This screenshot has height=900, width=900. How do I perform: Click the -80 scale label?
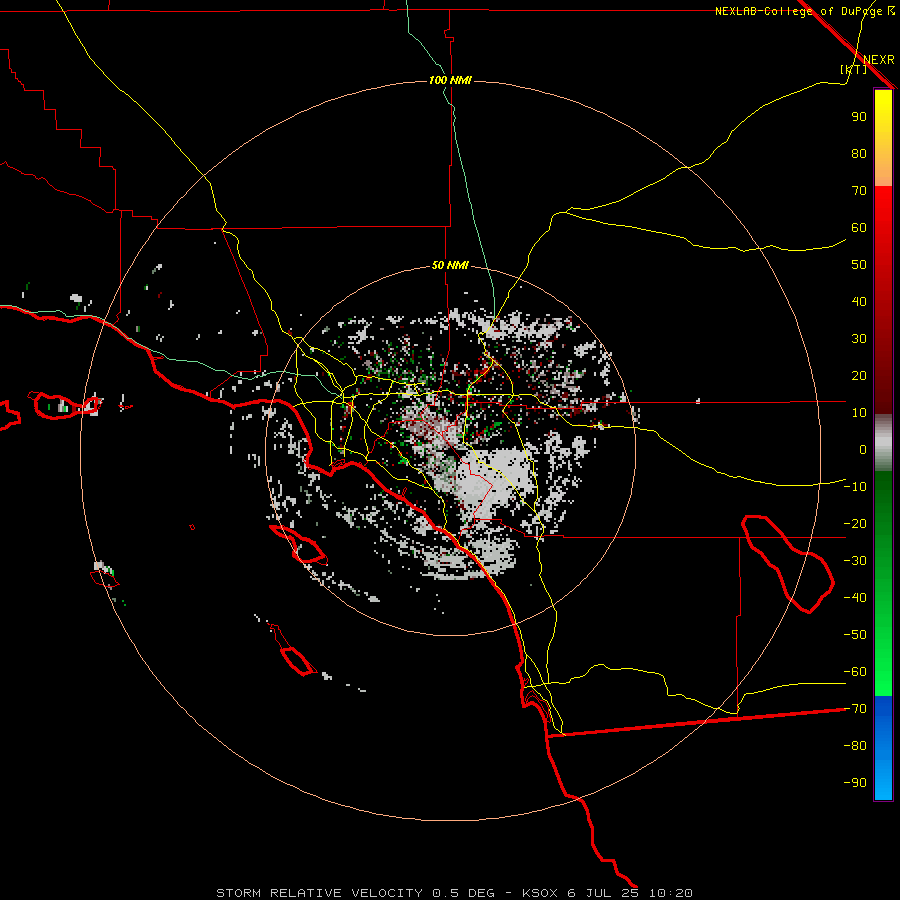pyautogui.click(x=855, y=746)
